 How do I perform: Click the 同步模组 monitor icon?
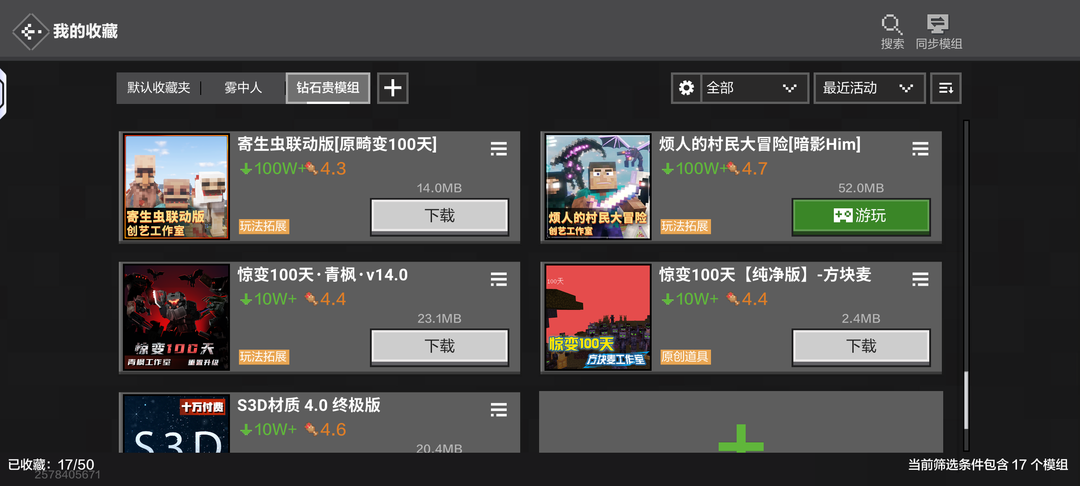(x=938, y=25)
